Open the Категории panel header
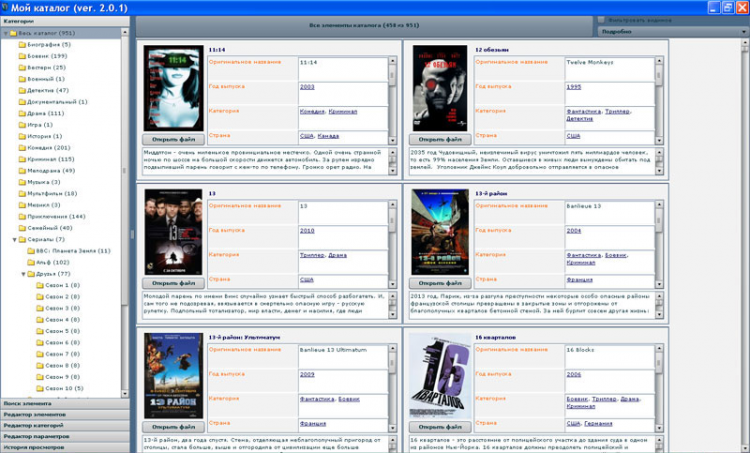 [x=65, y=22]
